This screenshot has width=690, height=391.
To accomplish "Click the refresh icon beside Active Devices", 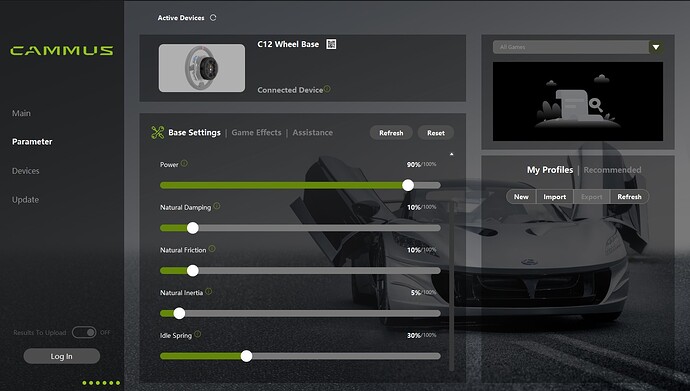I will click(x=213, y=18).
